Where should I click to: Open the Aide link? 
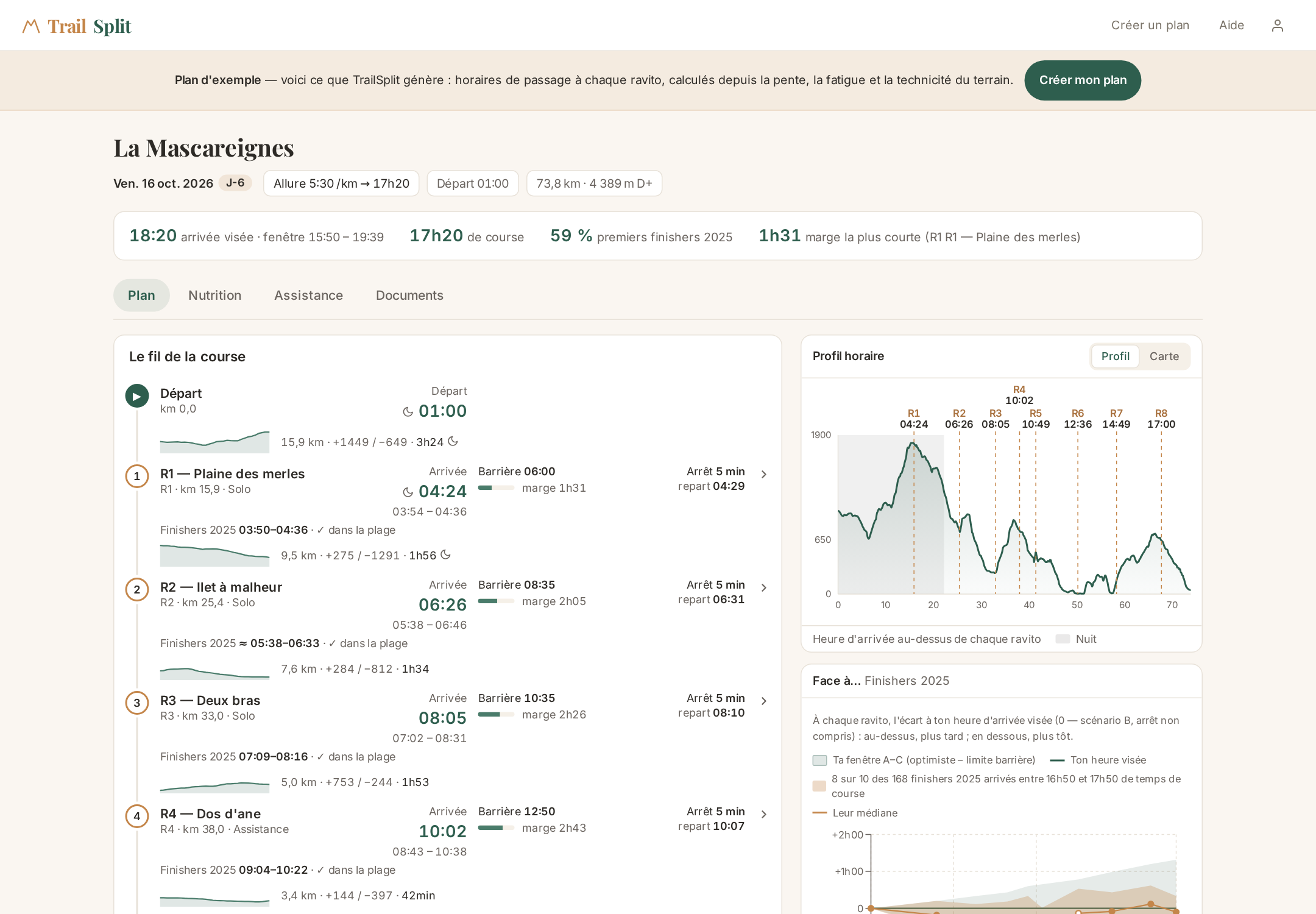coord(1231,26)
